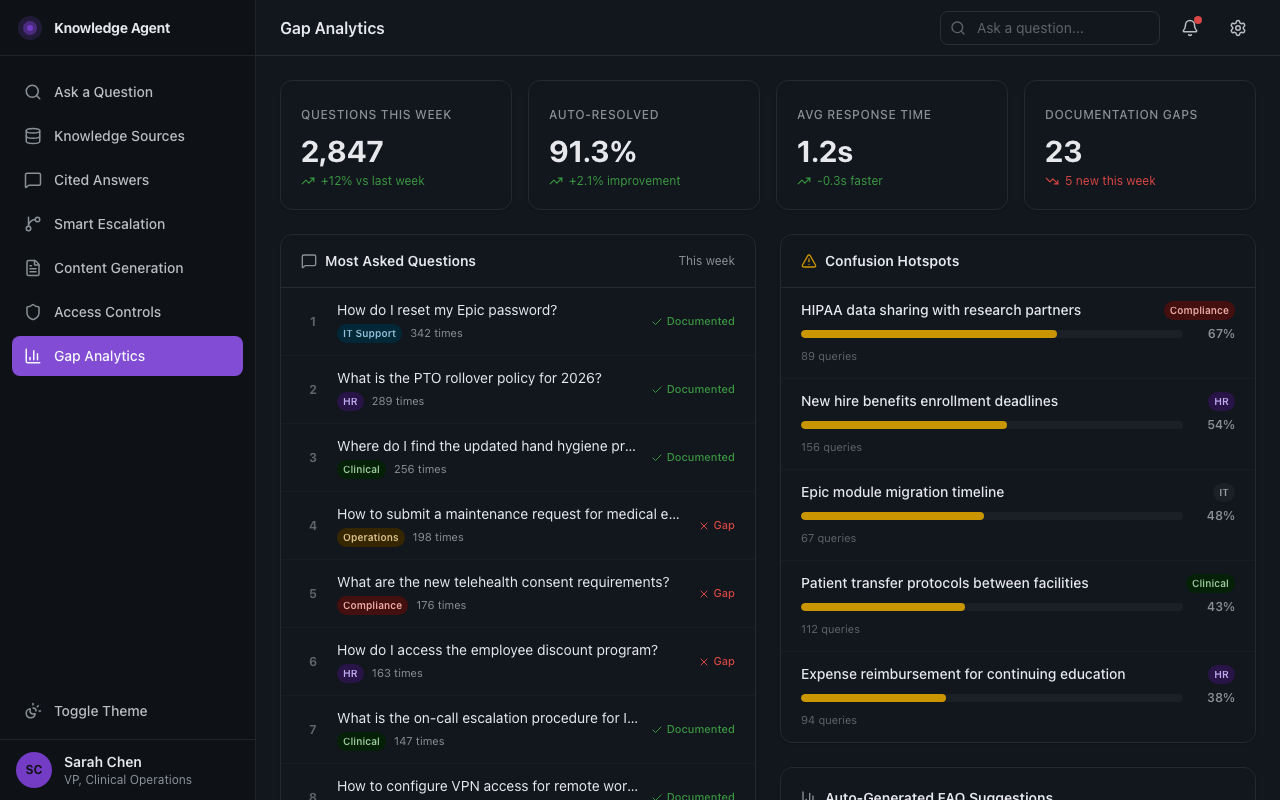Open the Ask a Question page

[x=103, y=92]
